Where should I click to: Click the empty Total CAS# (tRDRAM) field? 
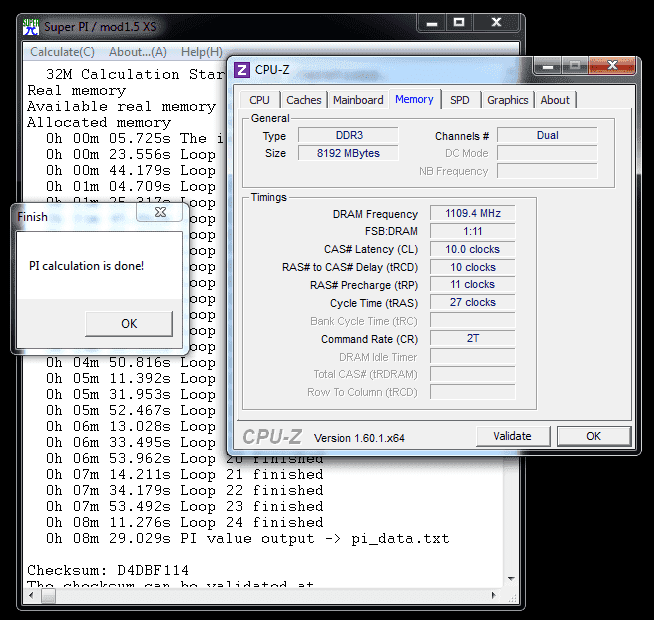(473, 374)
